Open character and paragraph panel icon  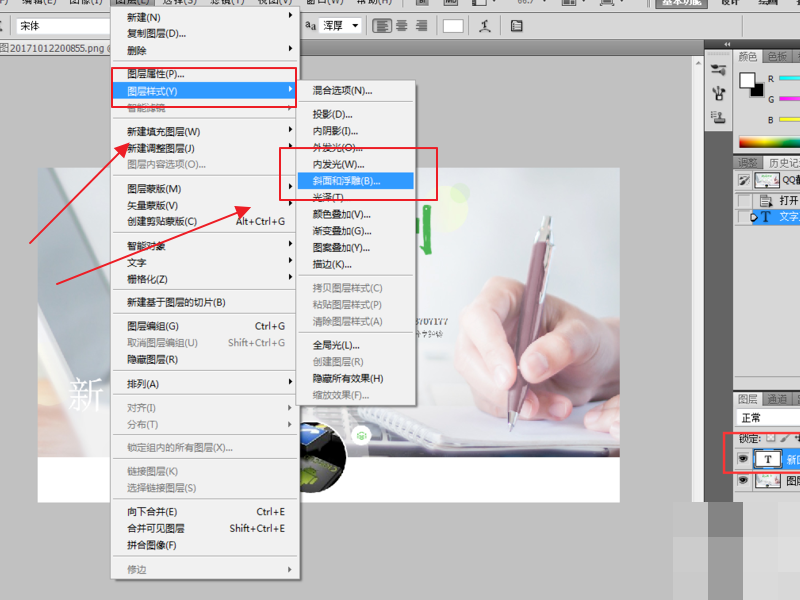(516, 26)
